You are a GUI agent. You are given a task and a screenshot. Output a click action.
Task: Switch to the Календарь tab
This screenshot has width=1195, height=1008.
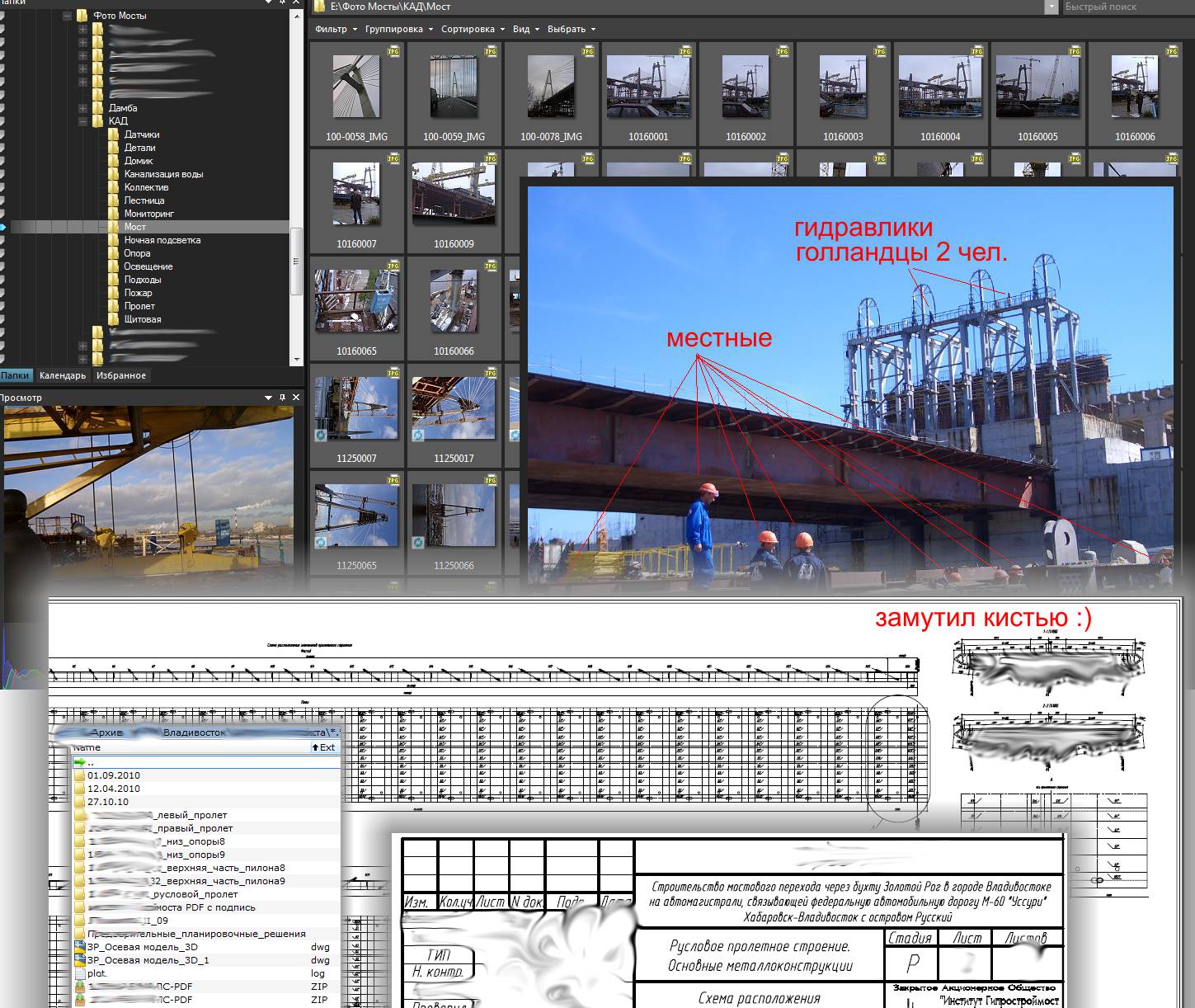tap(63, 375)
